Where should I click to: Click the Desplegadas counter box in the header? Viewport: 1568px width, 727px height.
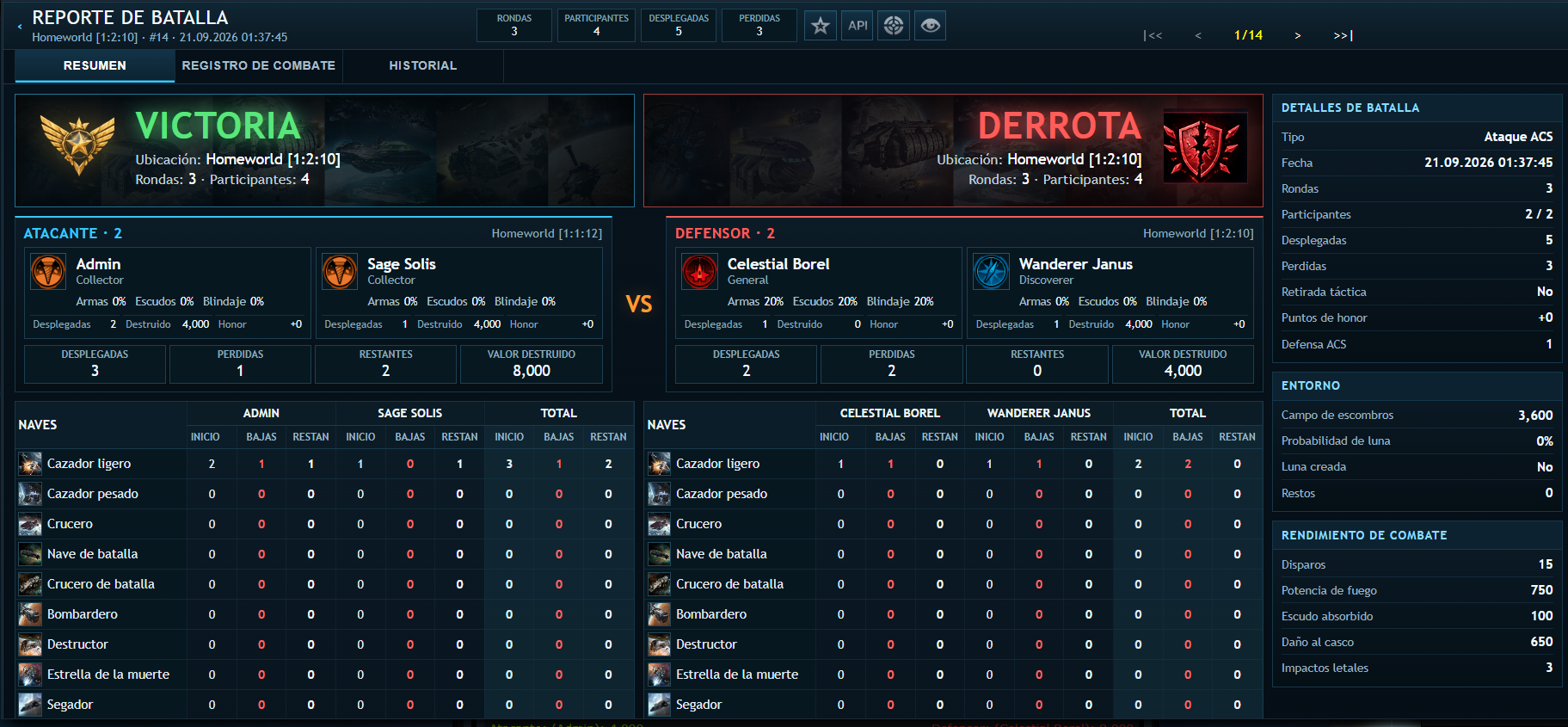(x=679, y=25)
